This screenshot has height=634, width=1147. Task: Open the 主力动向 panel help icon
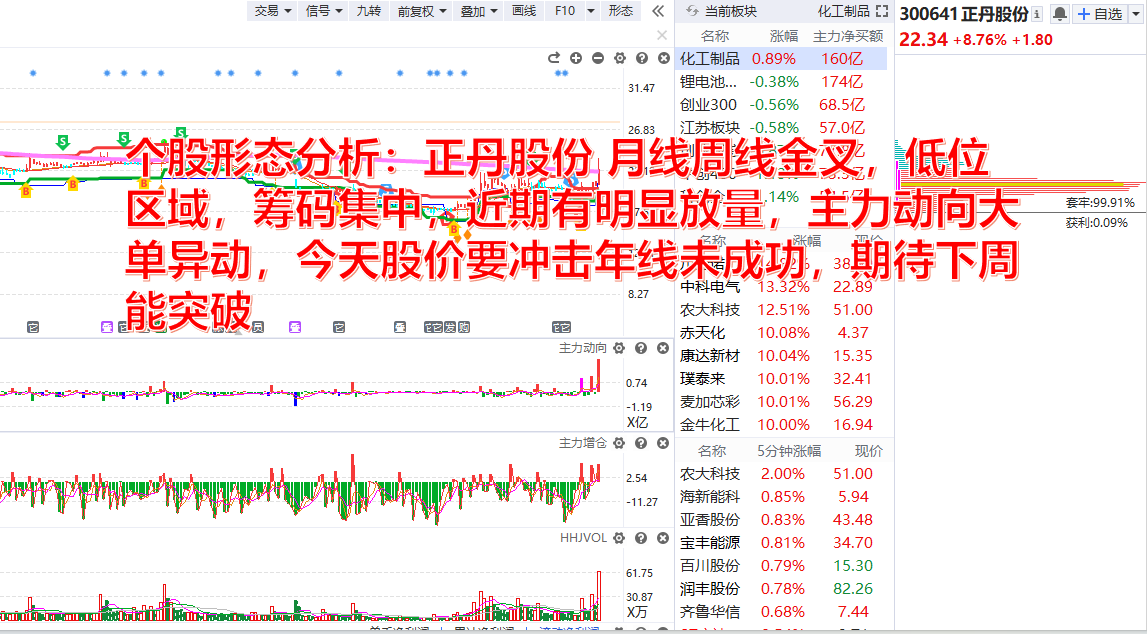pyautogui.click(x=641, y=348)
